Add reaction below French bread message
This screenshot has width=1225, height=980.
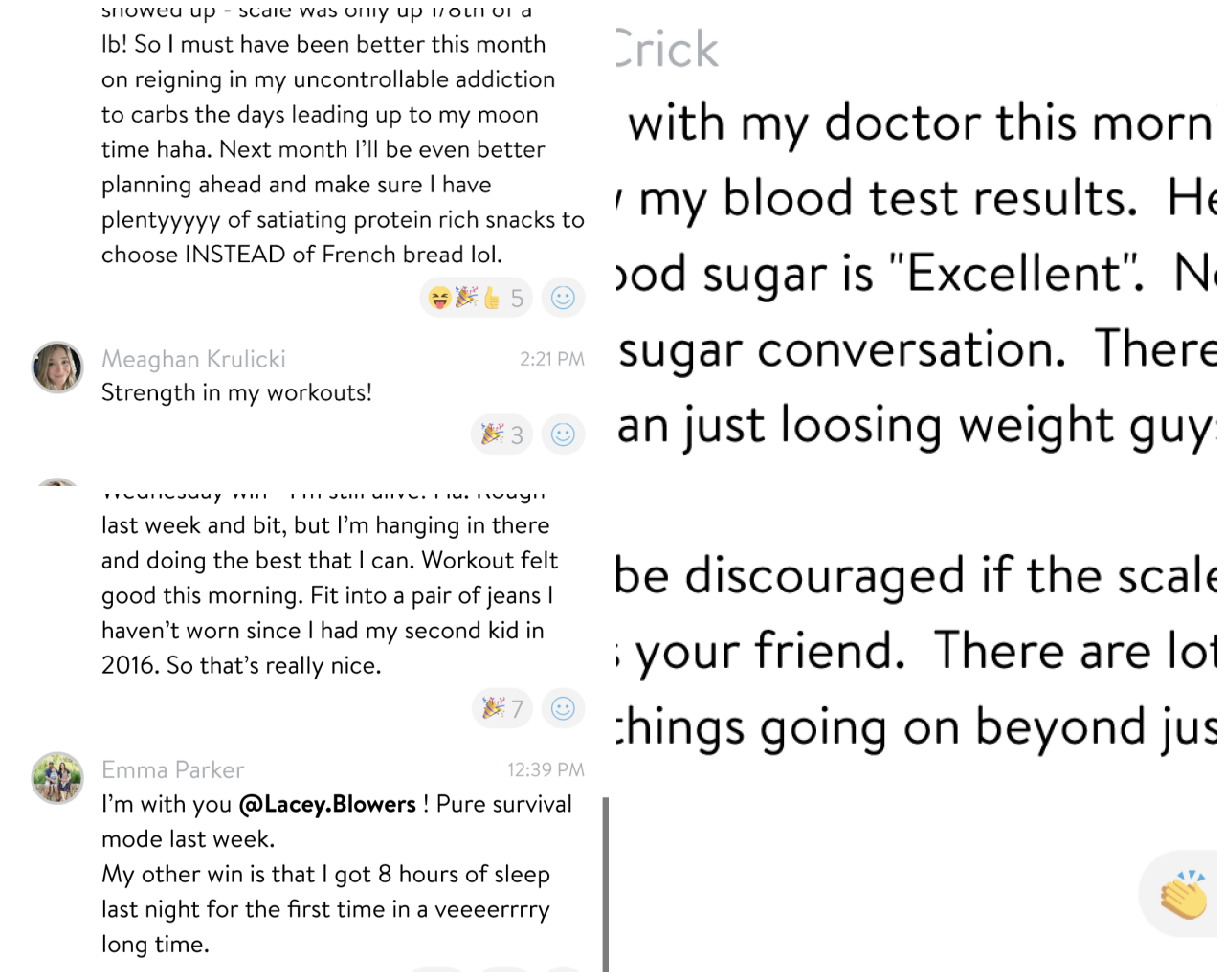(563, 298)
